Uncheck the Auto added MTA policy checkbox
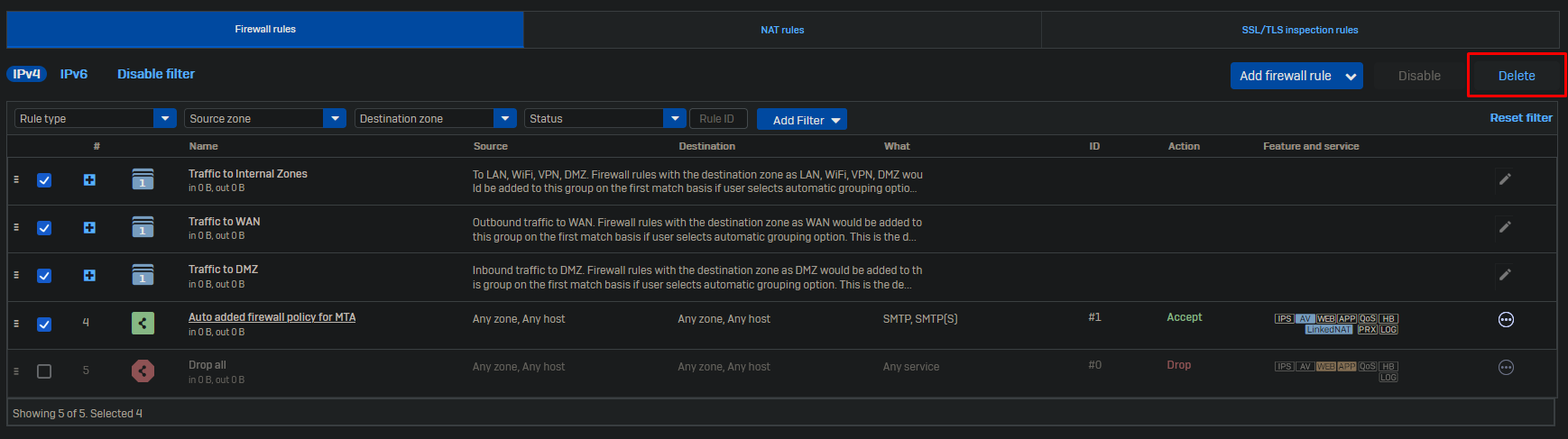 click(44, 325)
